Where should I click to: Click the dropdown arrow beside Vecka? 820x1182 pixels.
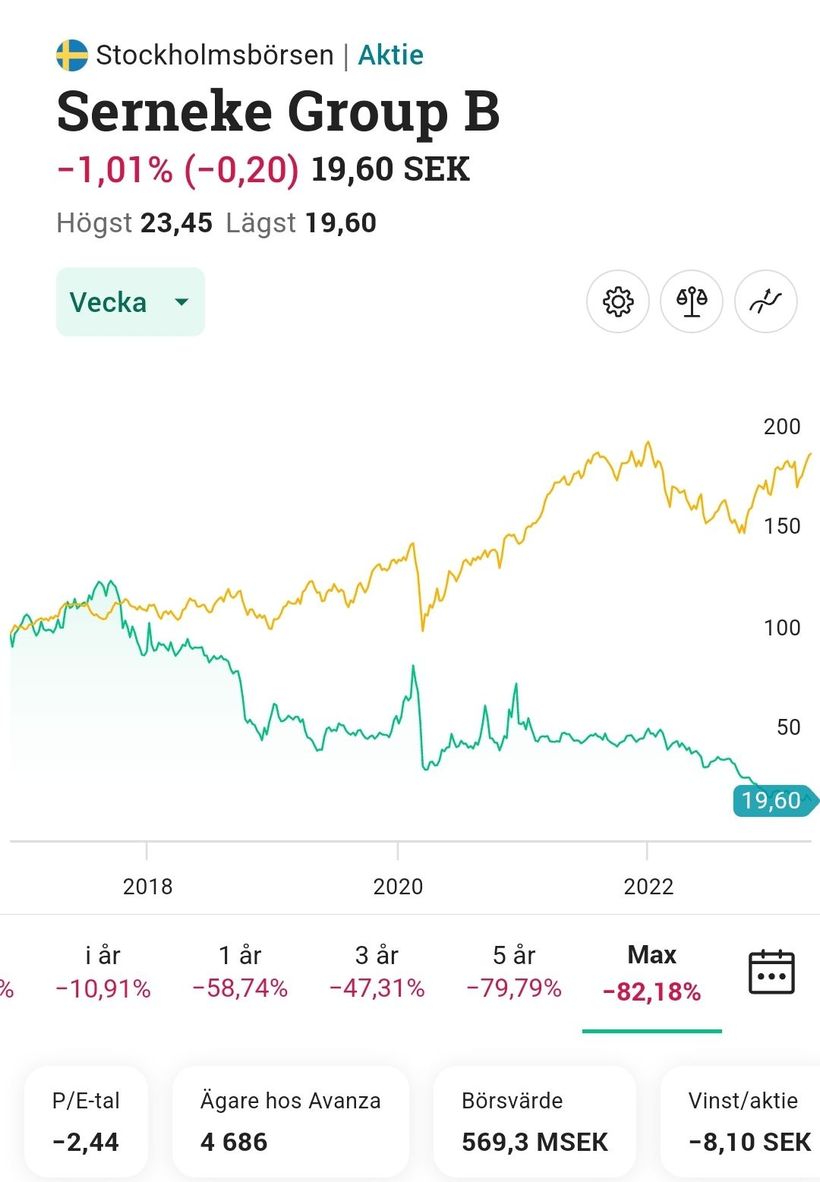click(x=181, y=302)
